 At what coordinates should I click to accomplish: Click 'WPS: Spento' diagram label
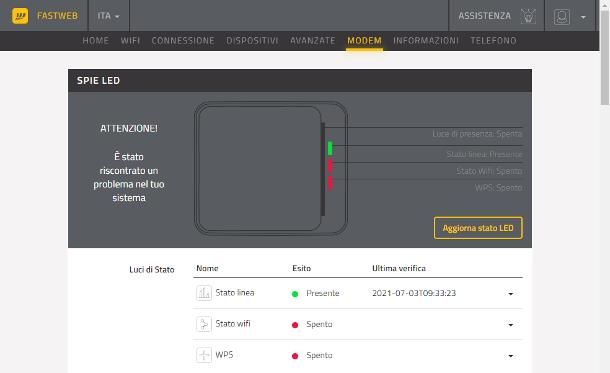pos(498,188)
